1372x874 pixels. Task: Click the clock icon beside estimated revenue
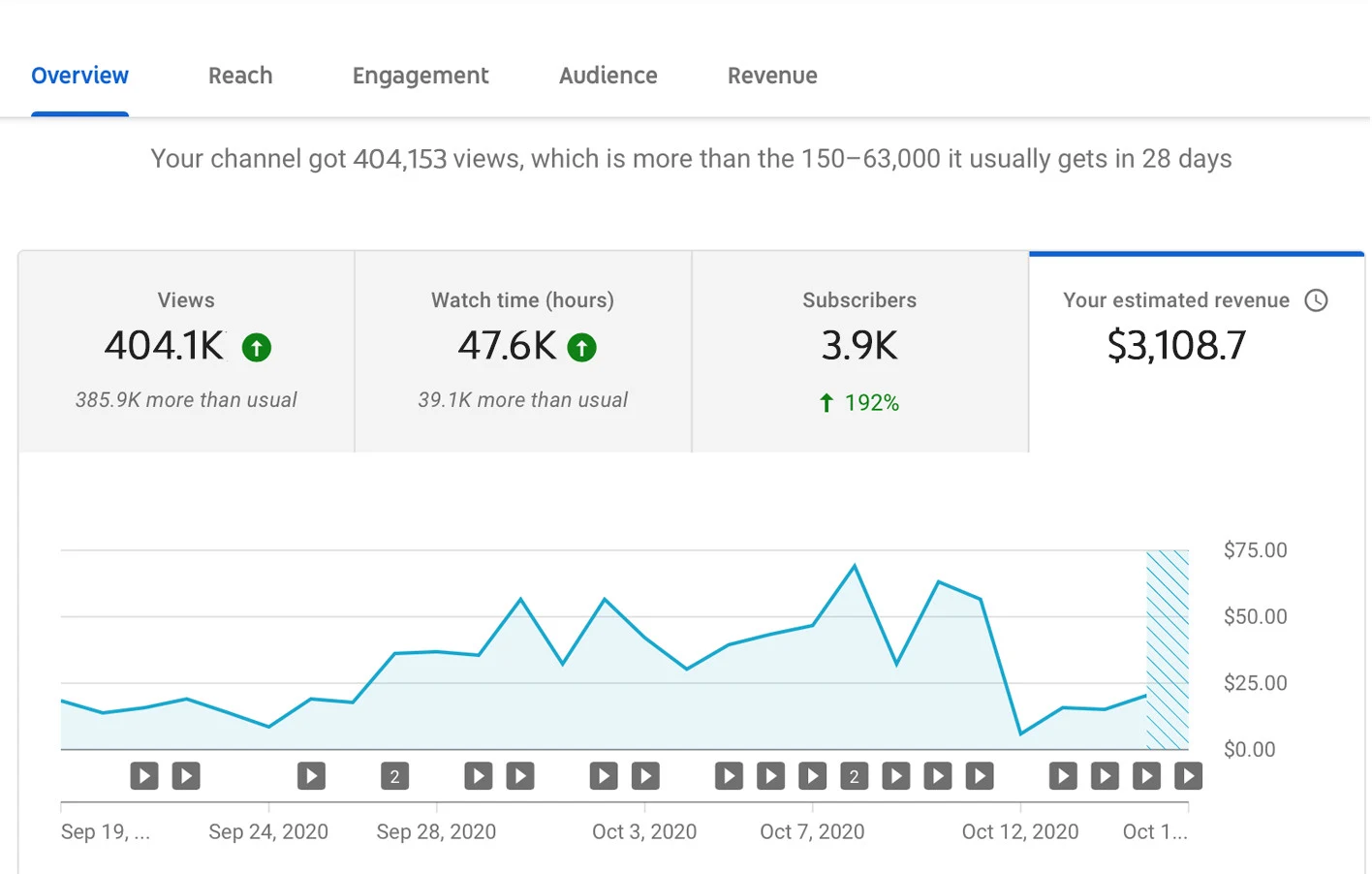[1316, 300]
